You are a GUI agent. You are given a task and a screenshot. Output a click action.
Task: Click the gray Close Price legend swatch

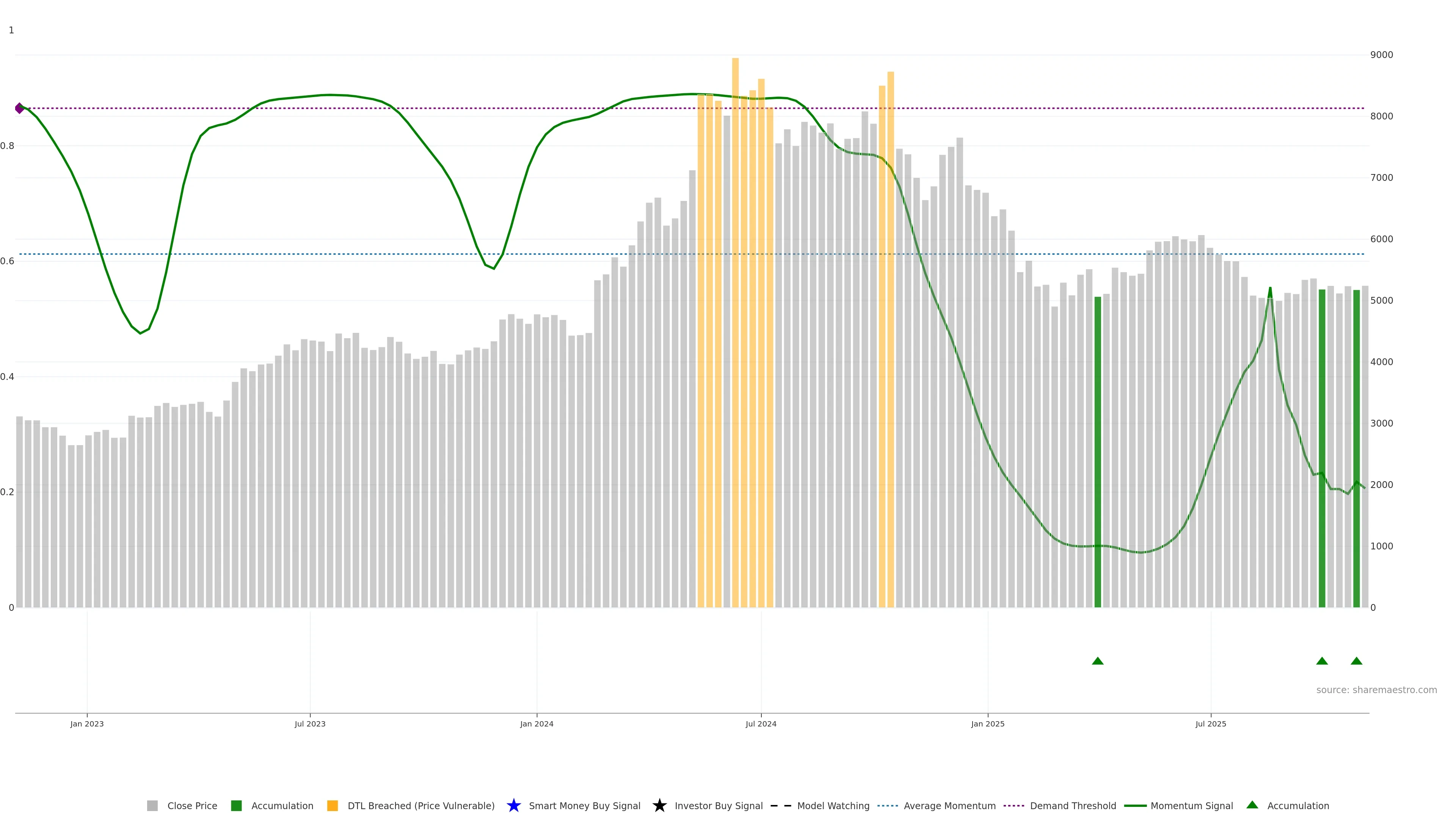coord(152,806)
